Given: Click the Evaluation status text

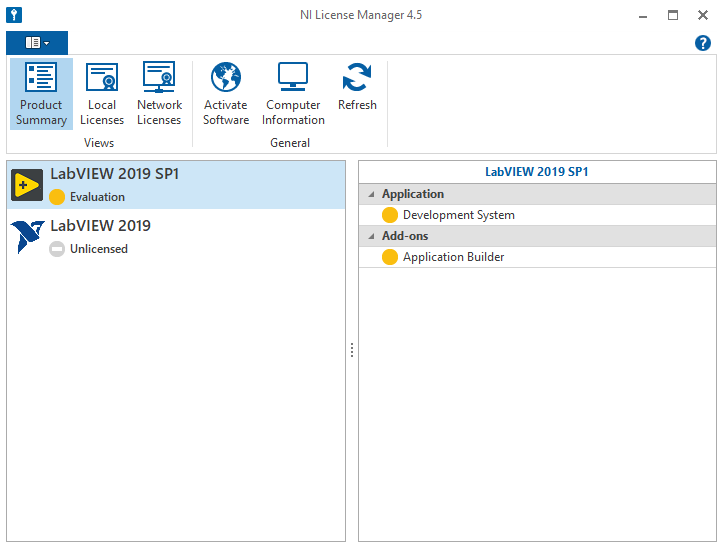Looking at the screenshot, I should [x=97, y=197].
